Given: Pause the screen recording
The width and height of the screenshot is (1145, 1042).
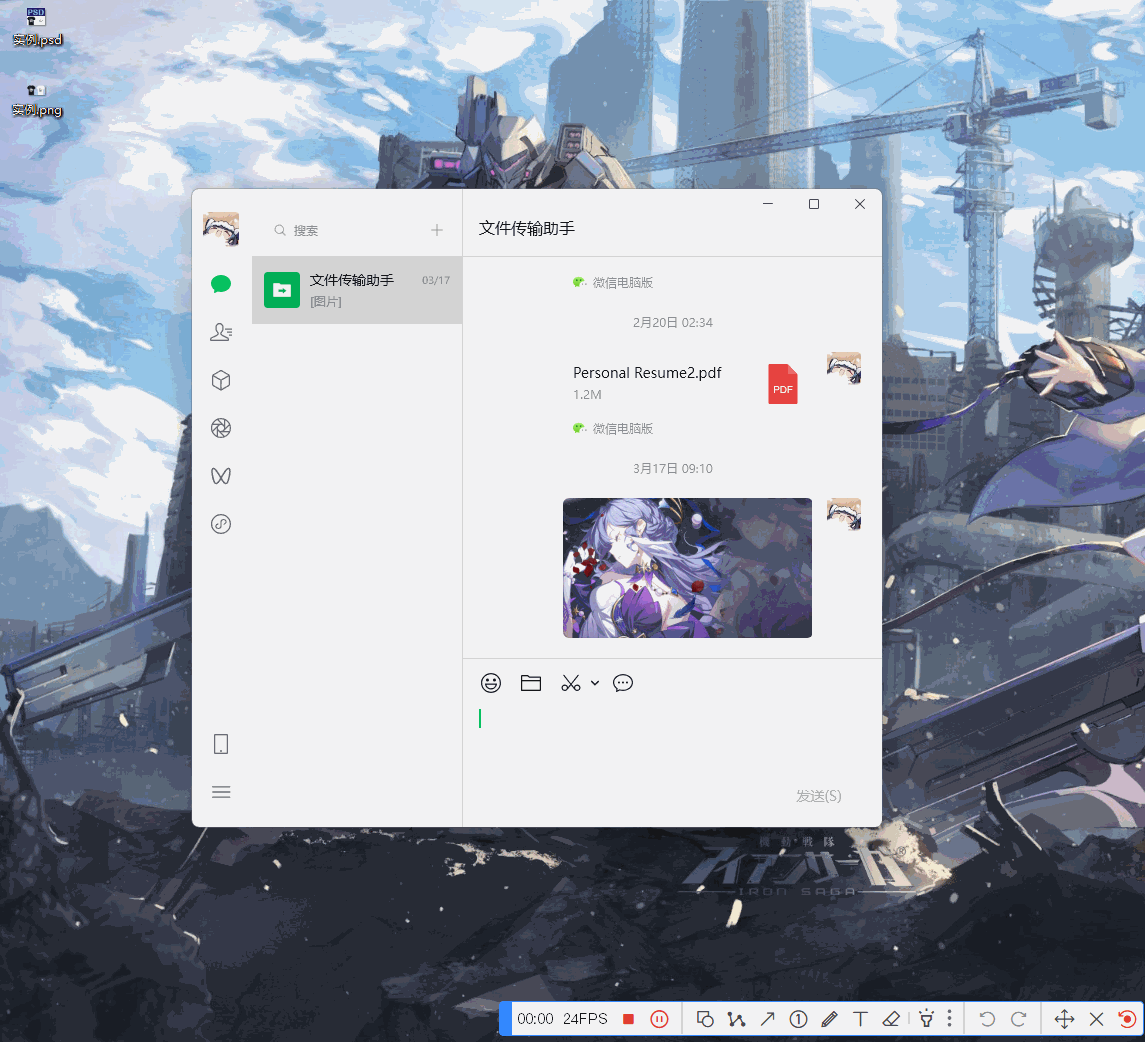Looking at the screenshot, I should pos(659,1019).
